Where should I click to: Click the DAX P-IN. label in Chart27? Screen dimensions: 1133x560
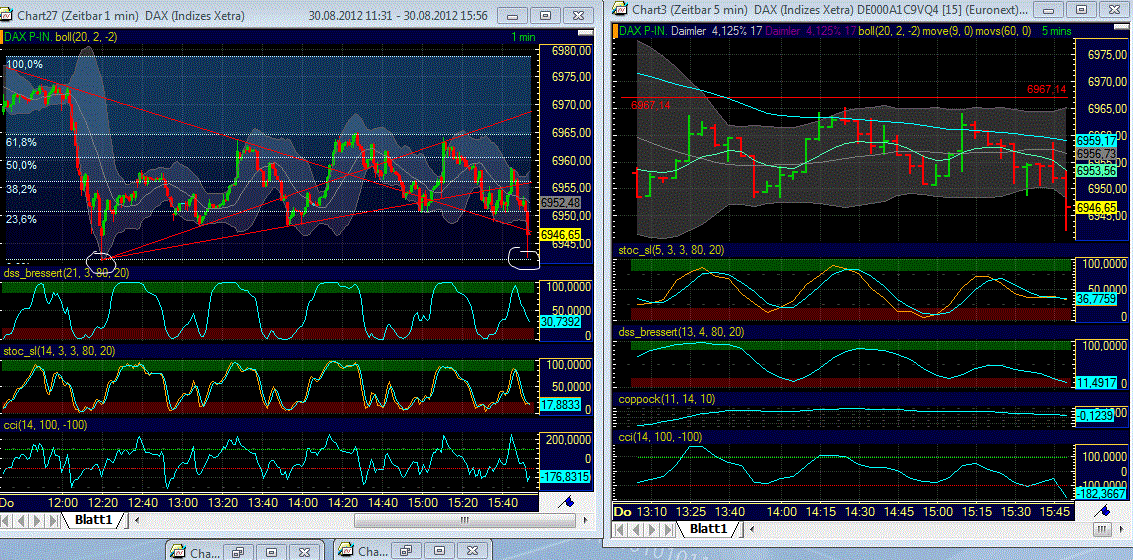coord(27,36)
